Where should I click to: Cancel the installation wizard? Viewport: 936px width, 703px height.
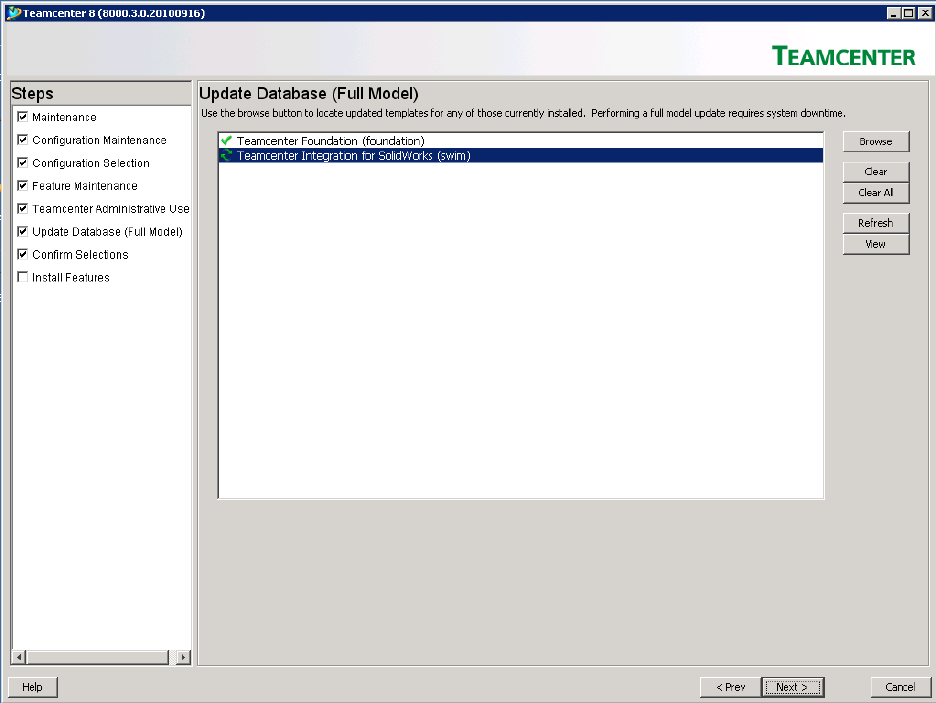pos(900,687)
